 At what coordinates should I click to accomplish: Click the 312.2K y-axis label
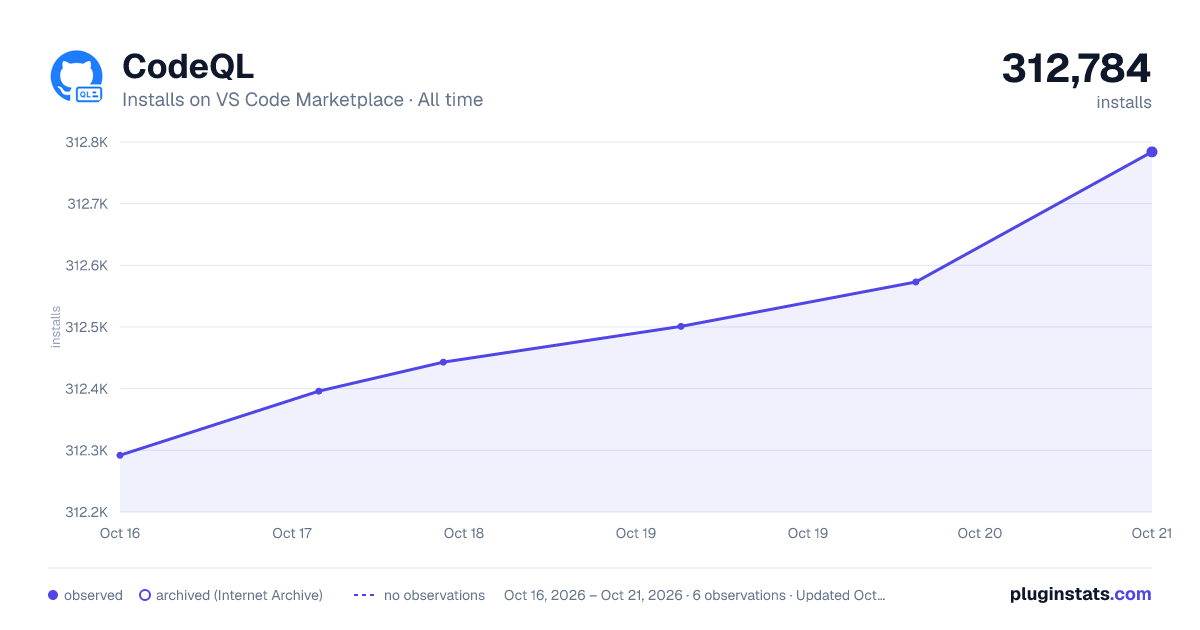pos(87,512)
